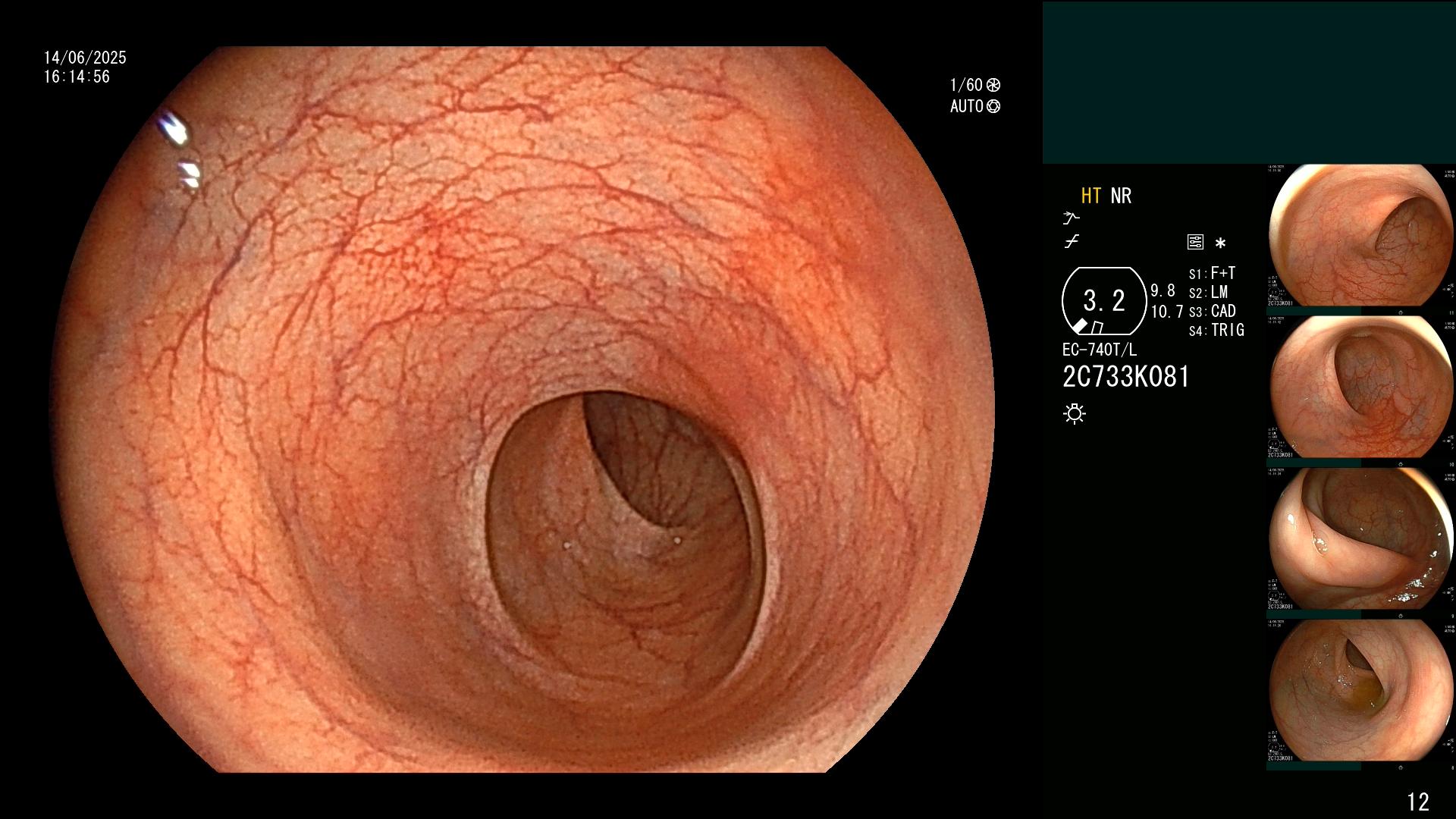Open the settings sliders icon

[x=1195, y=242]
